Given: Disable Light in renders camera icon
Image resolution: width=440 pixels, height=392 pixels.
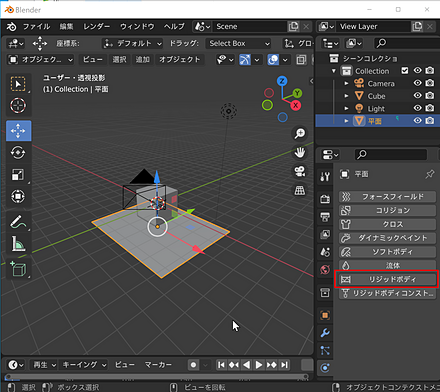Looking at the screenshot, I should [x=430, y=108].
